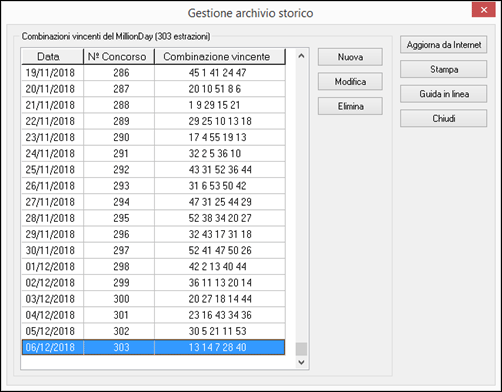This screenshot has width=502, height=392.
Task: Sort by the Data column header
Action: [x=52, y=56]
